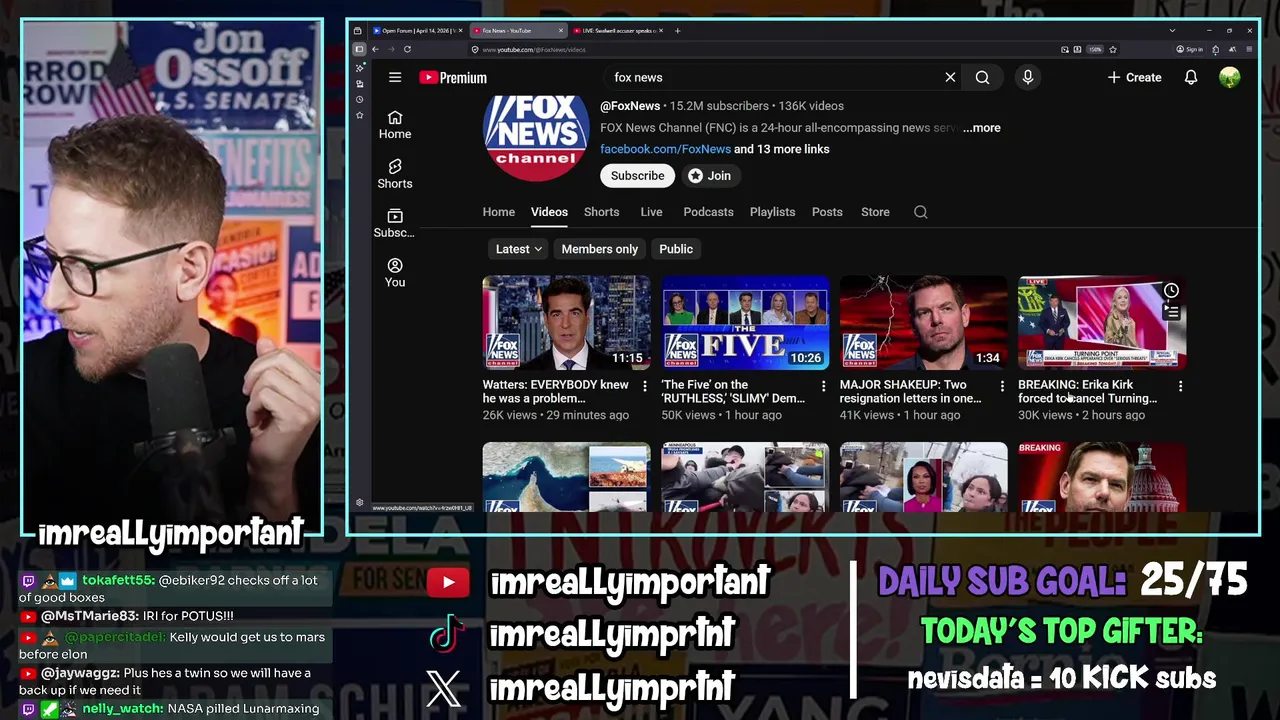1280x720 pixels.
Task: Open the YouTube hamburger guide menu
Action: [x=395, y=77]
